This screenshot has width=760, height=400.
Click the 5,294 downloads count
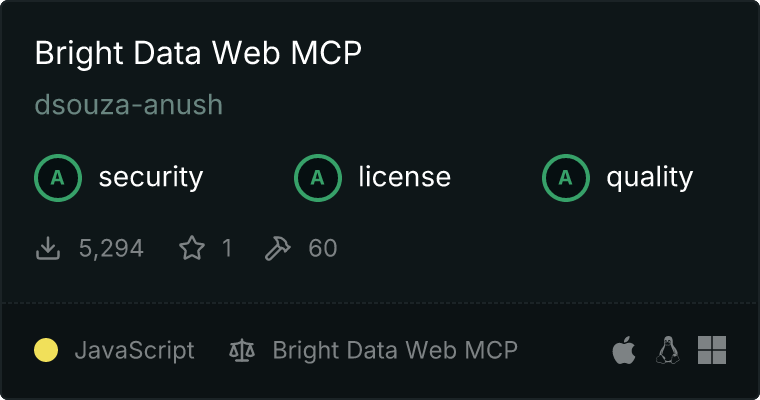pyautogui.click(x=111, y=248)
